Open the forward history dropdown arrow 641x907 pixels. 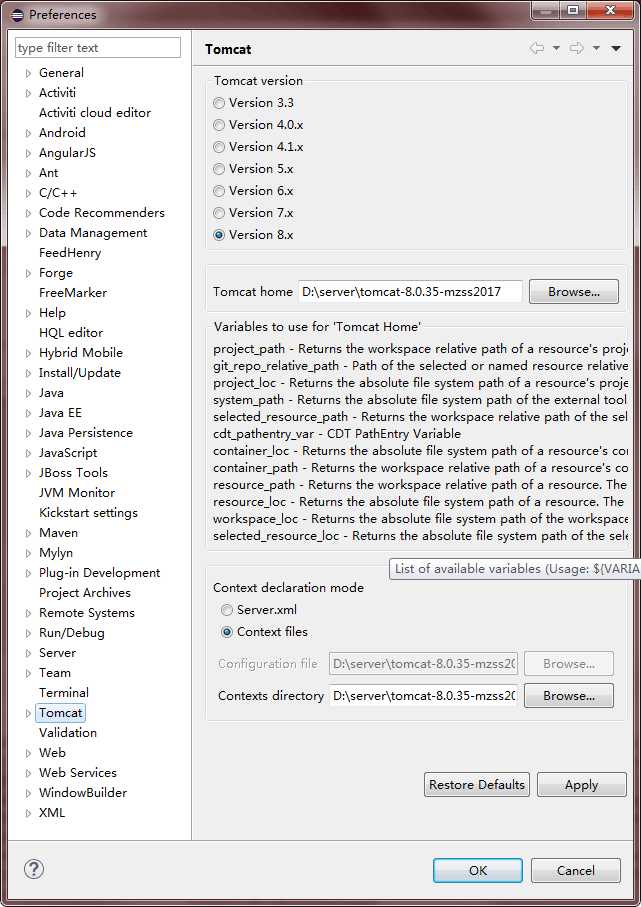click(x=596, y=48)
